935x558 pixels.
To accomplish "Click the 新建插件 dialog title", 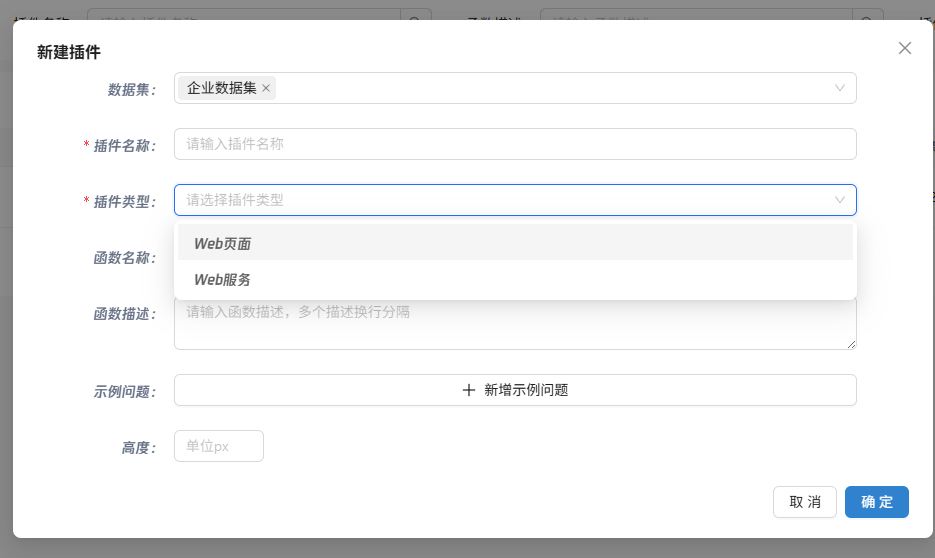I will coord(69,52).
